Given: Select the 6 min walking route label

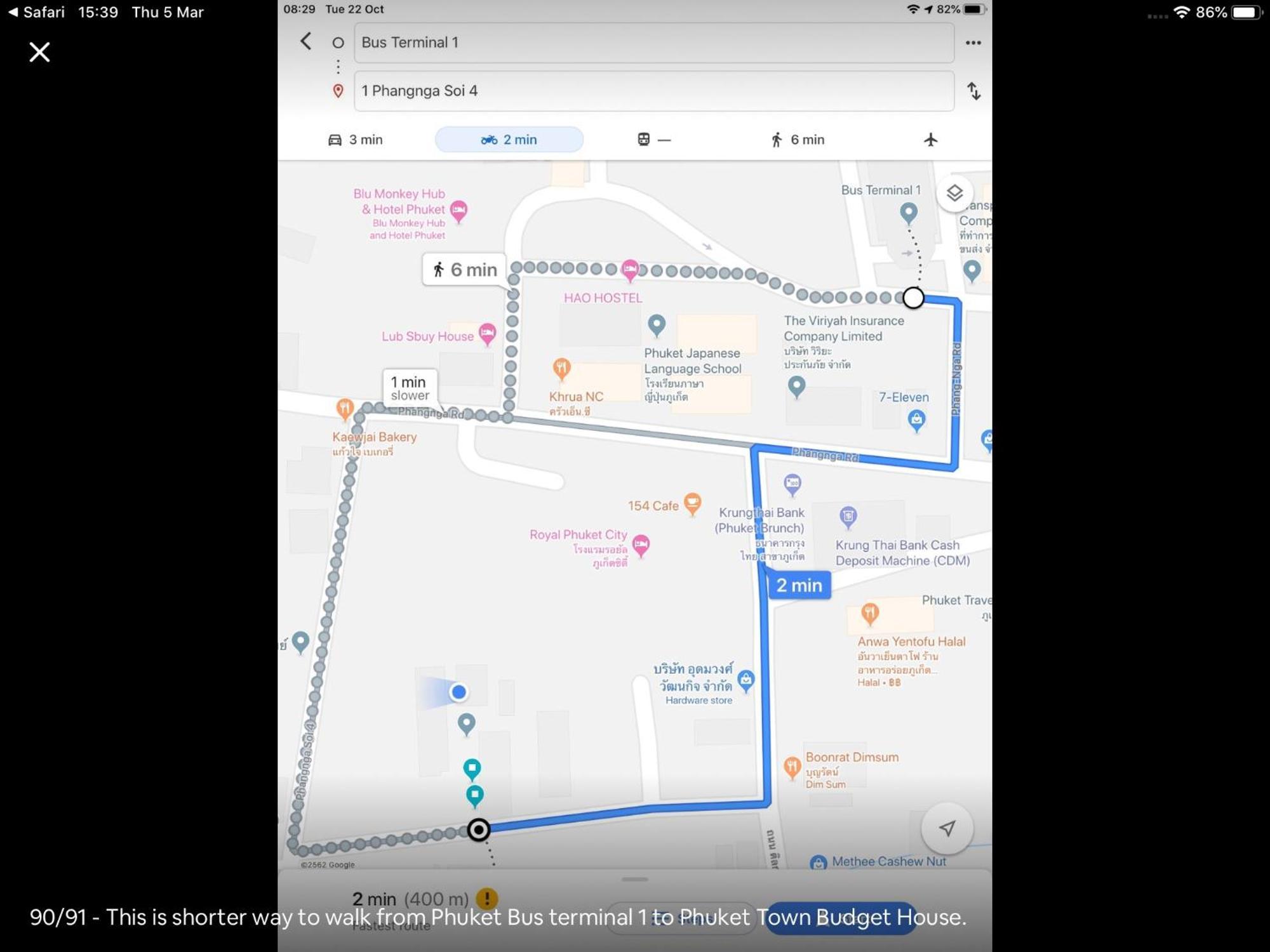Looking at the screenshot, I should coord(464,270).
